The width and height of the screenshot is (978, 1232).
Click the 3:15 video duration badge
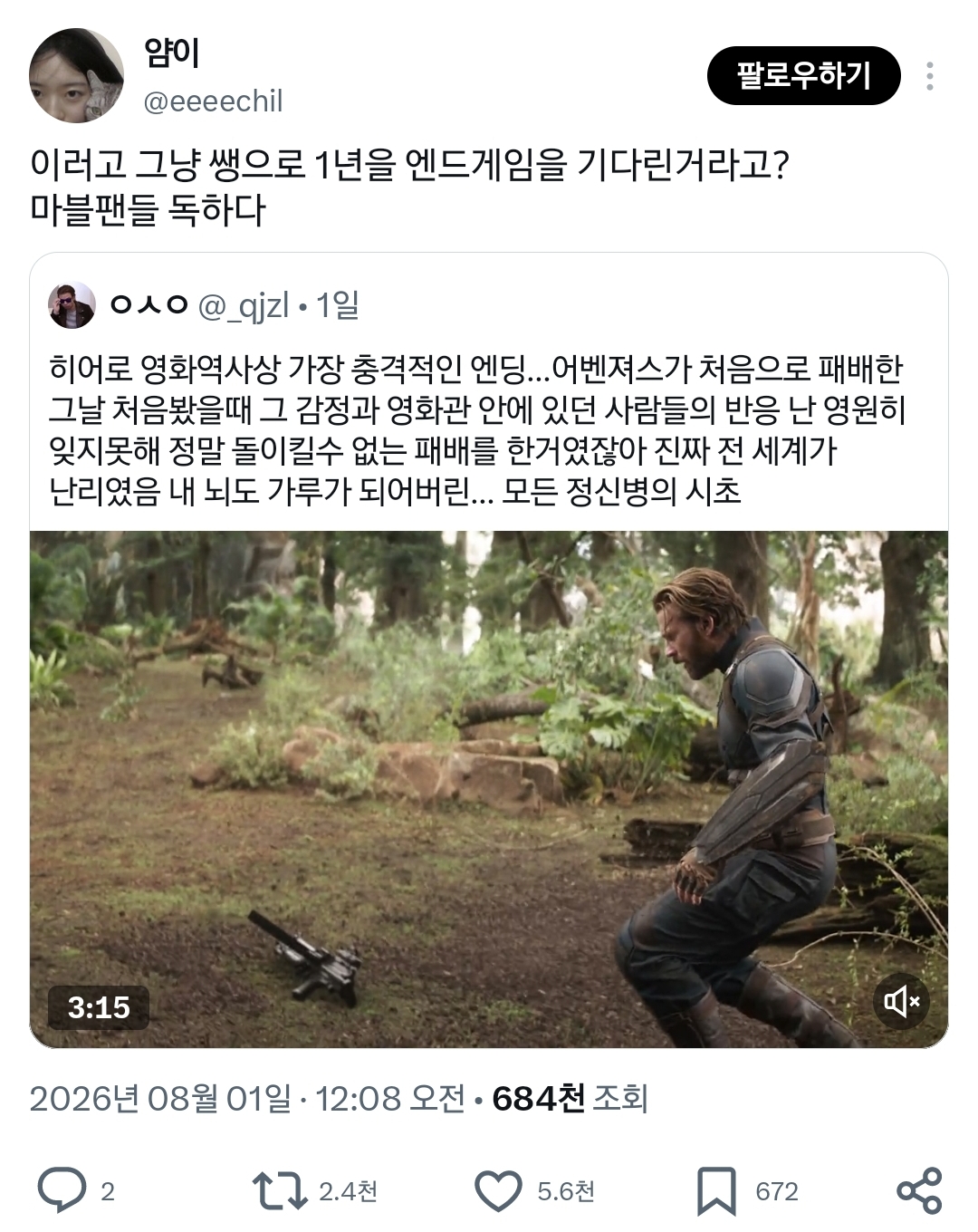[x=99, y=1007]
